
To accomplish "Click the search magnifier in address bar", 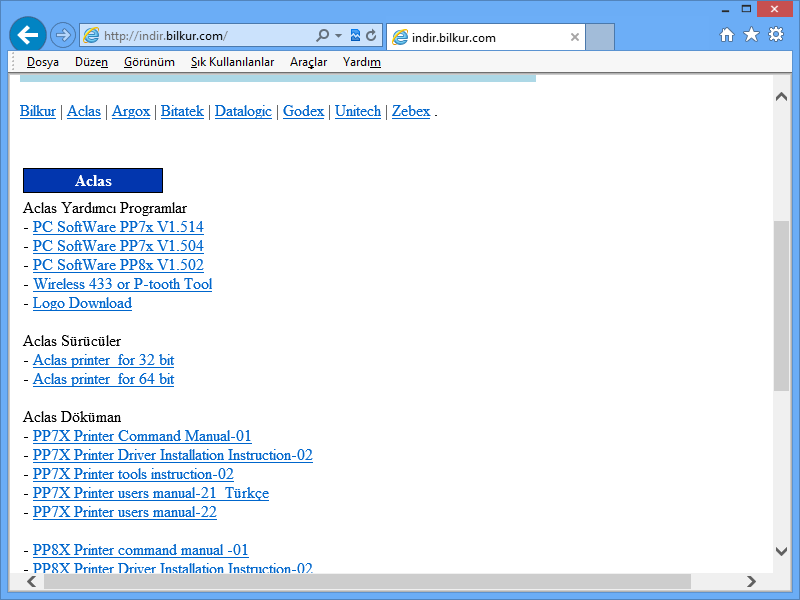I will 322,35.
